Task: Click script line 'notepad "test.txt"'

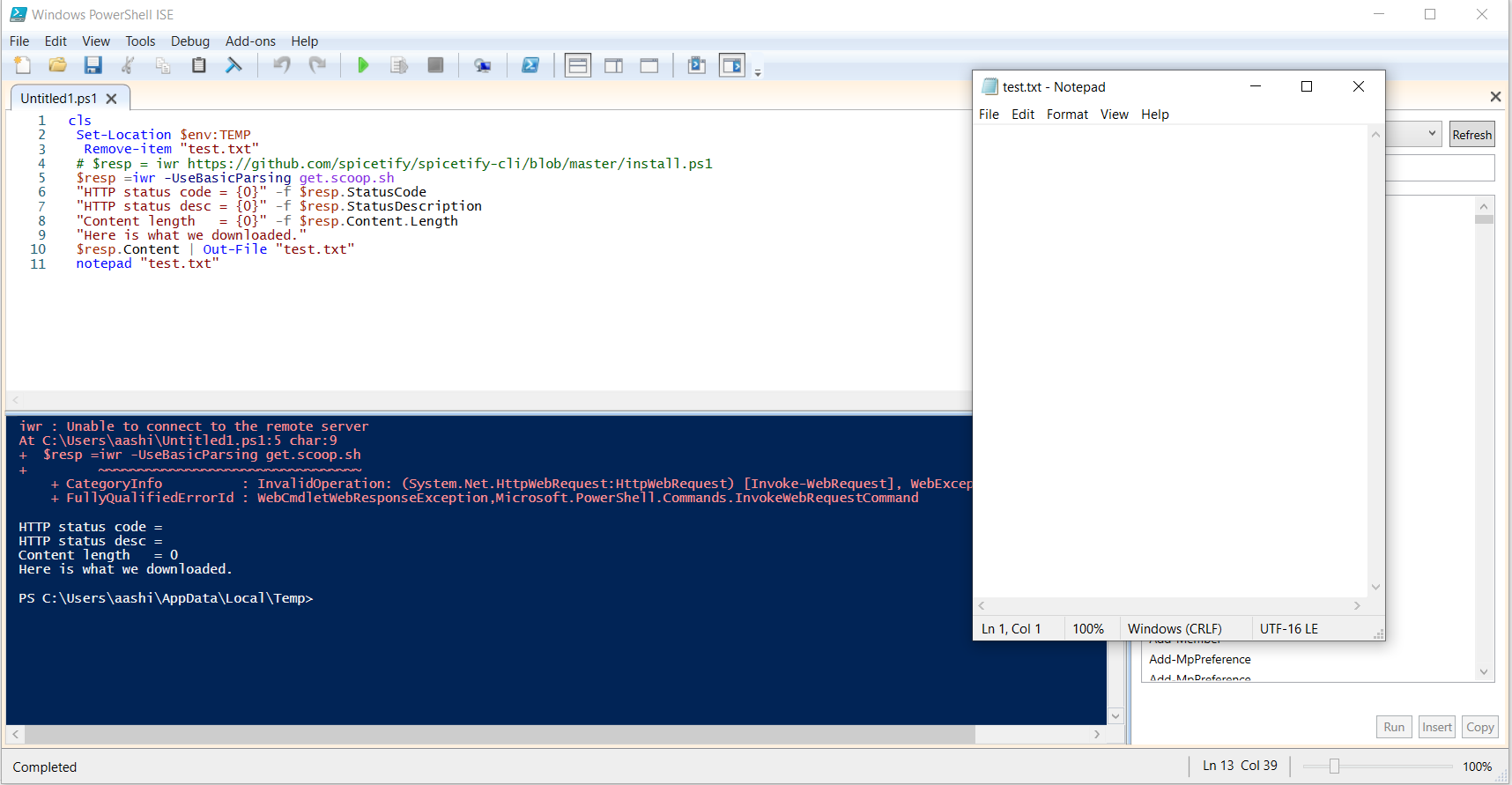Action: 147,263
